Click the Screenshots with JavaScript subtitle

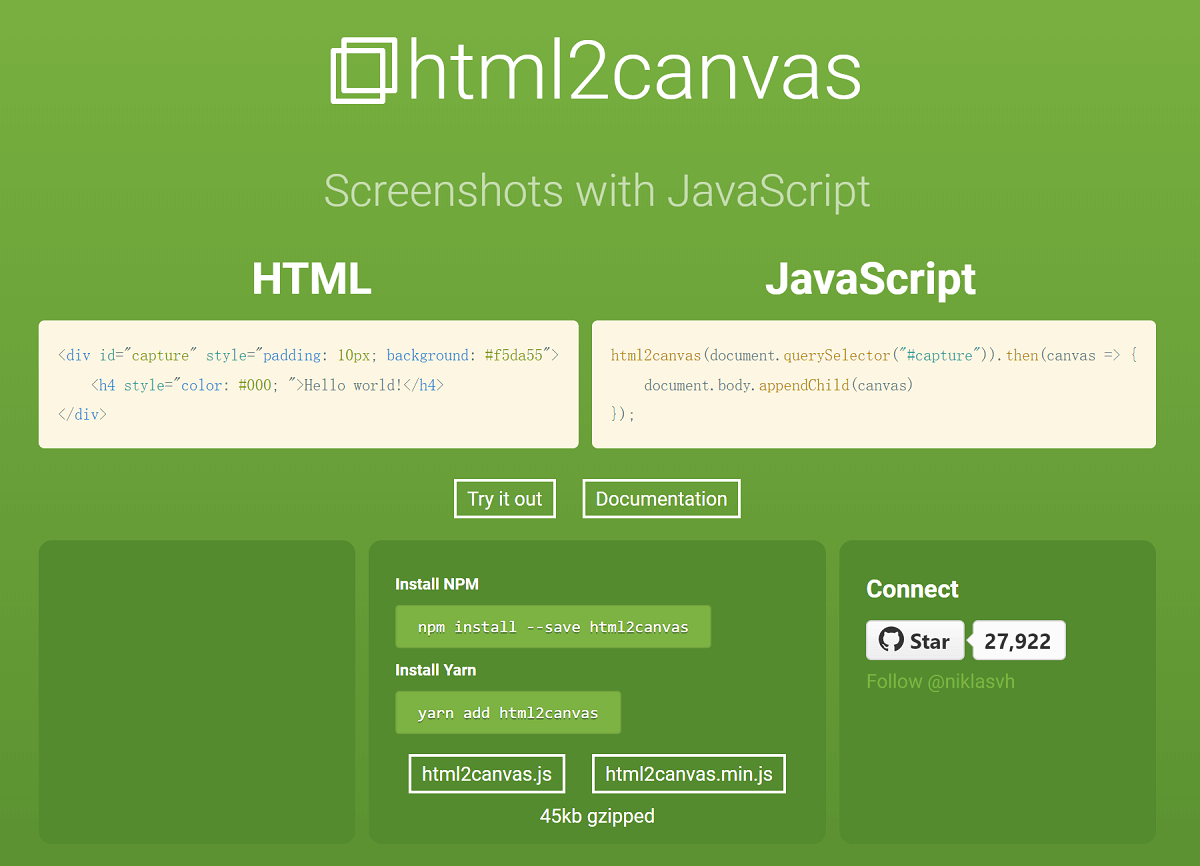(597, 190)
